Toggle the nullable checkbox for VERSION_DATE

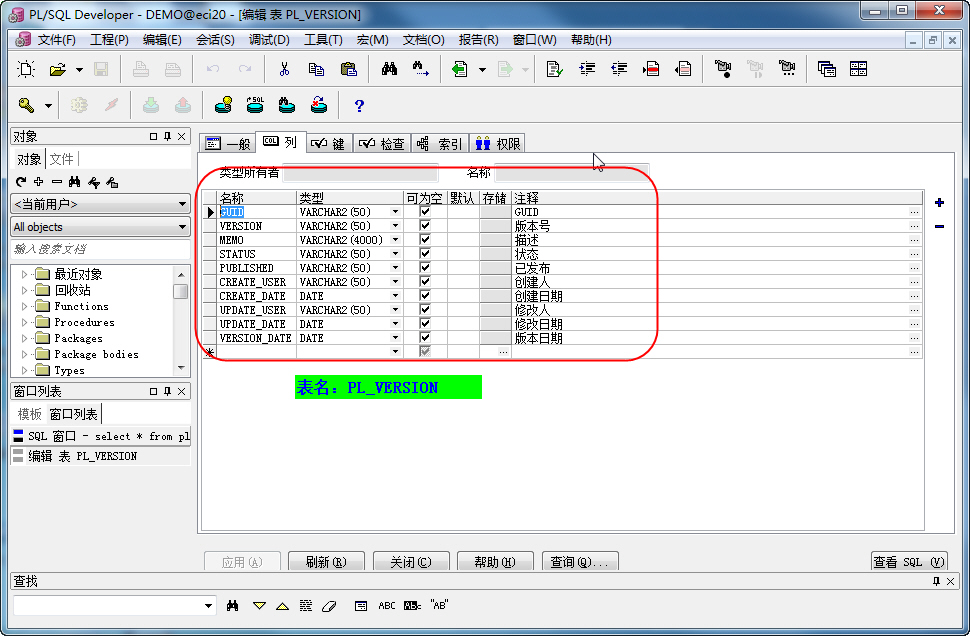[425, 338]
